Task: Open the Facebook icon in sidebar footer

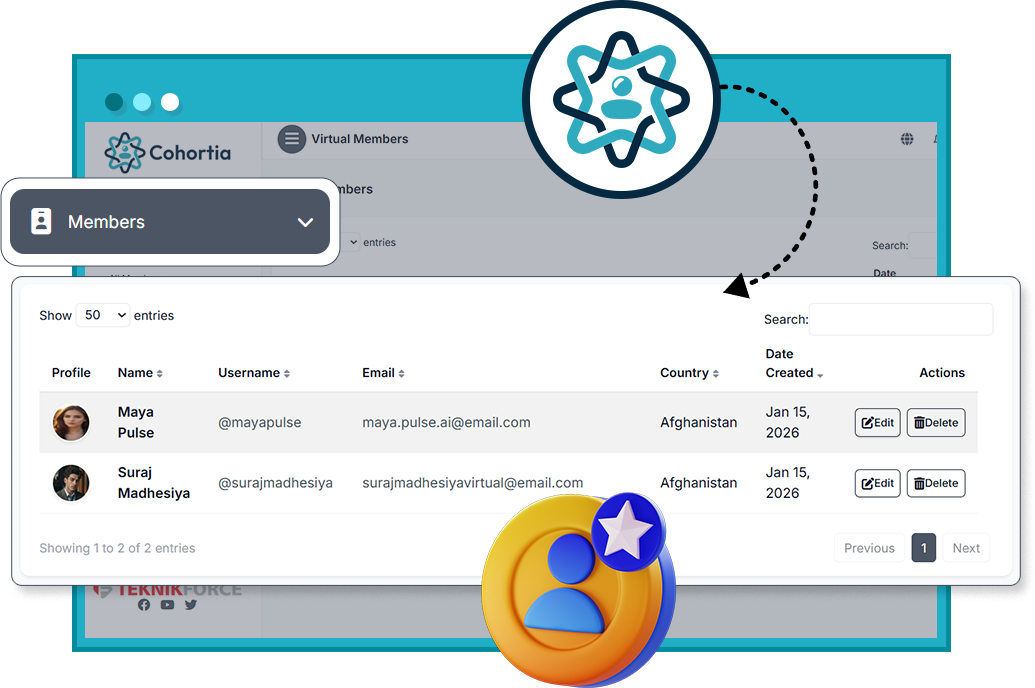Action: [144, 605]
